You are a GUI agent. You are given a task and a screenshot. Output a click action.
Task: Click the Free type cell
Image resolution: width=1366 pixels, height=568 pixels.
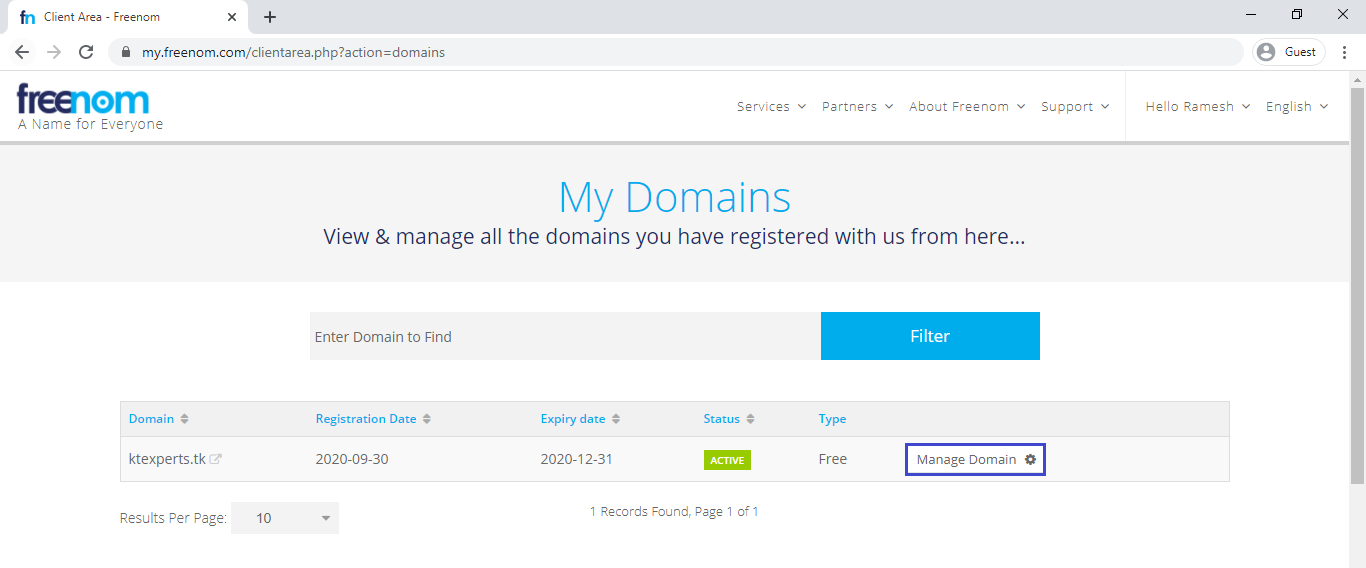point(832,459)
